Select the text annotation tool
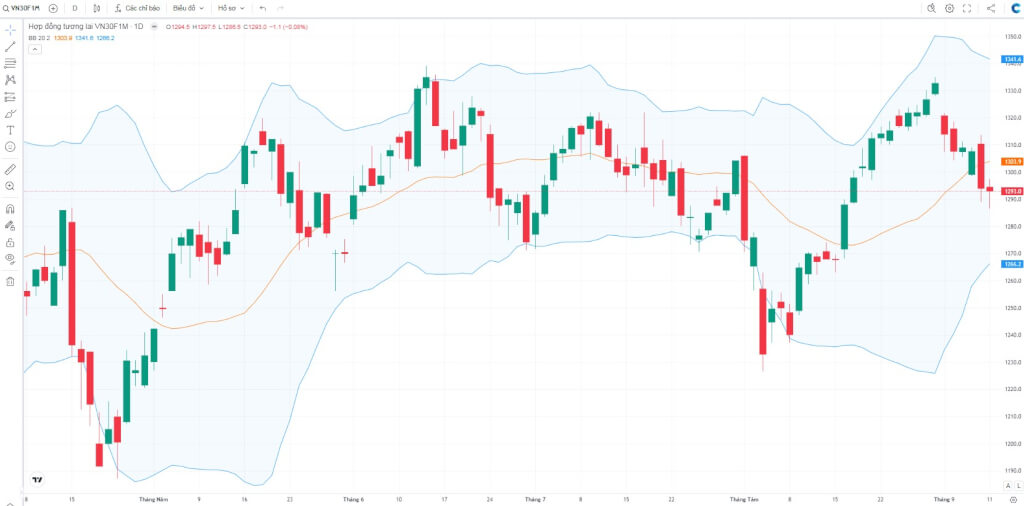The height and width of the screenshot is (506, 1024). [10, 131]
